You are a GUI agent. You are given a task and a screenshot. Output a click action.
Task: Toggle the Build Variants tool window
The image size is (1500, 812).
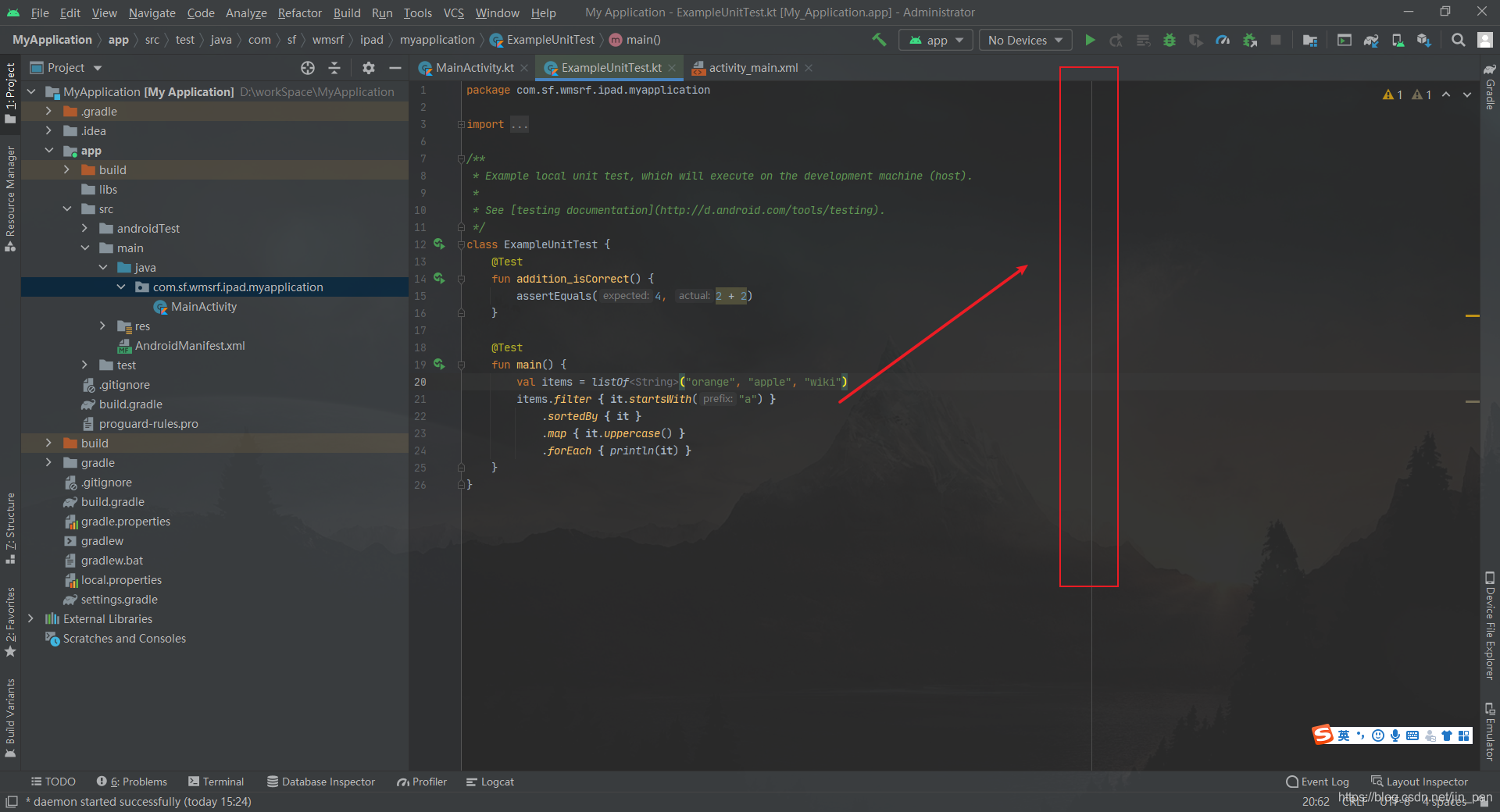point(10,718)
